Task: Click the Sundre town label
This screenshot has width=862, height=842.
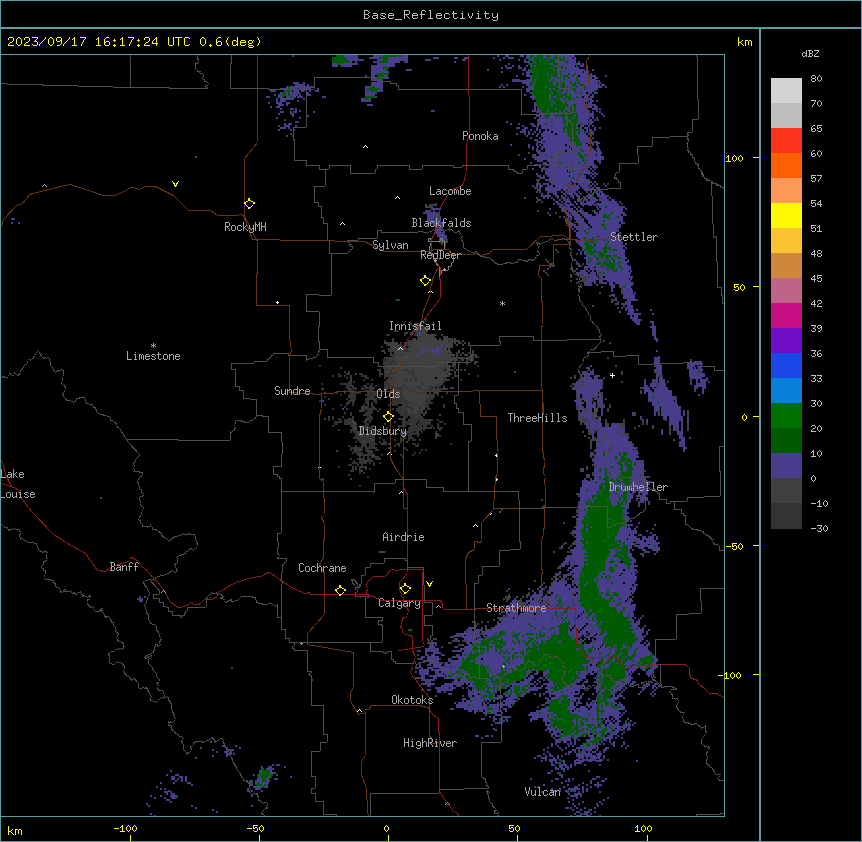Action: point(292,391)
